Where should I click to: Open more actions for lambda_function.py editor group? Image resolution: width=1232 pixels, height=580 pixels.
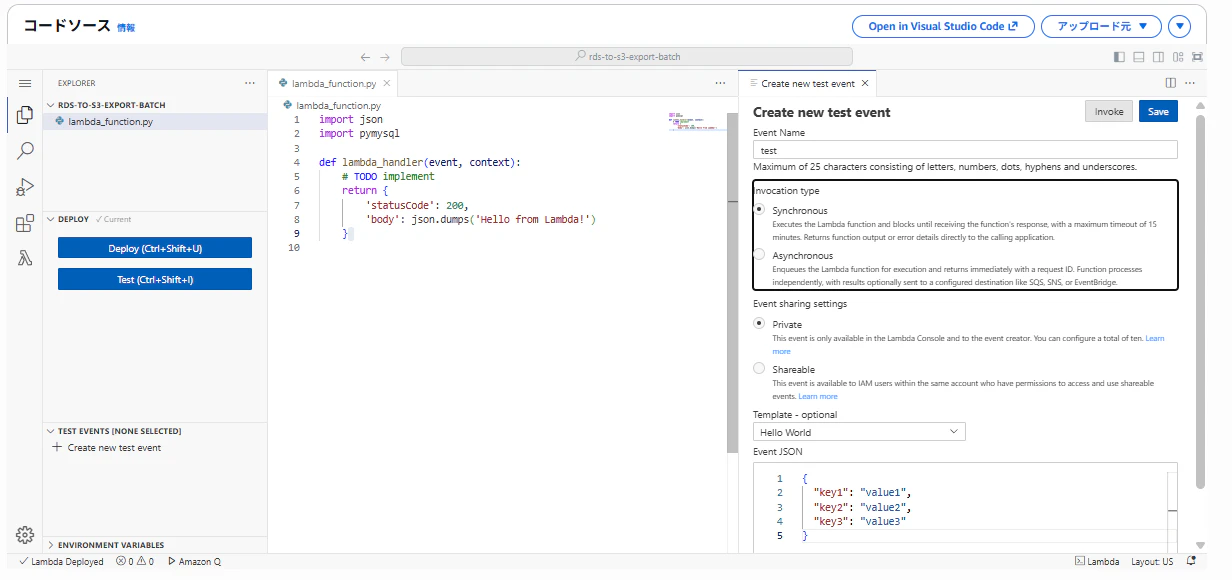(720, 83)
